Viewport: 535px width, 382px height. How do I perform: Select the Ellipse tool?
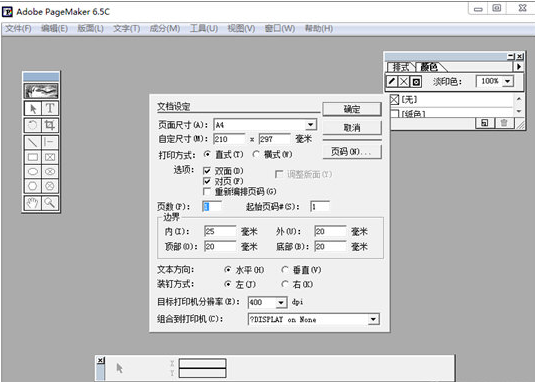pyautogui.click(x=33, y=171)
